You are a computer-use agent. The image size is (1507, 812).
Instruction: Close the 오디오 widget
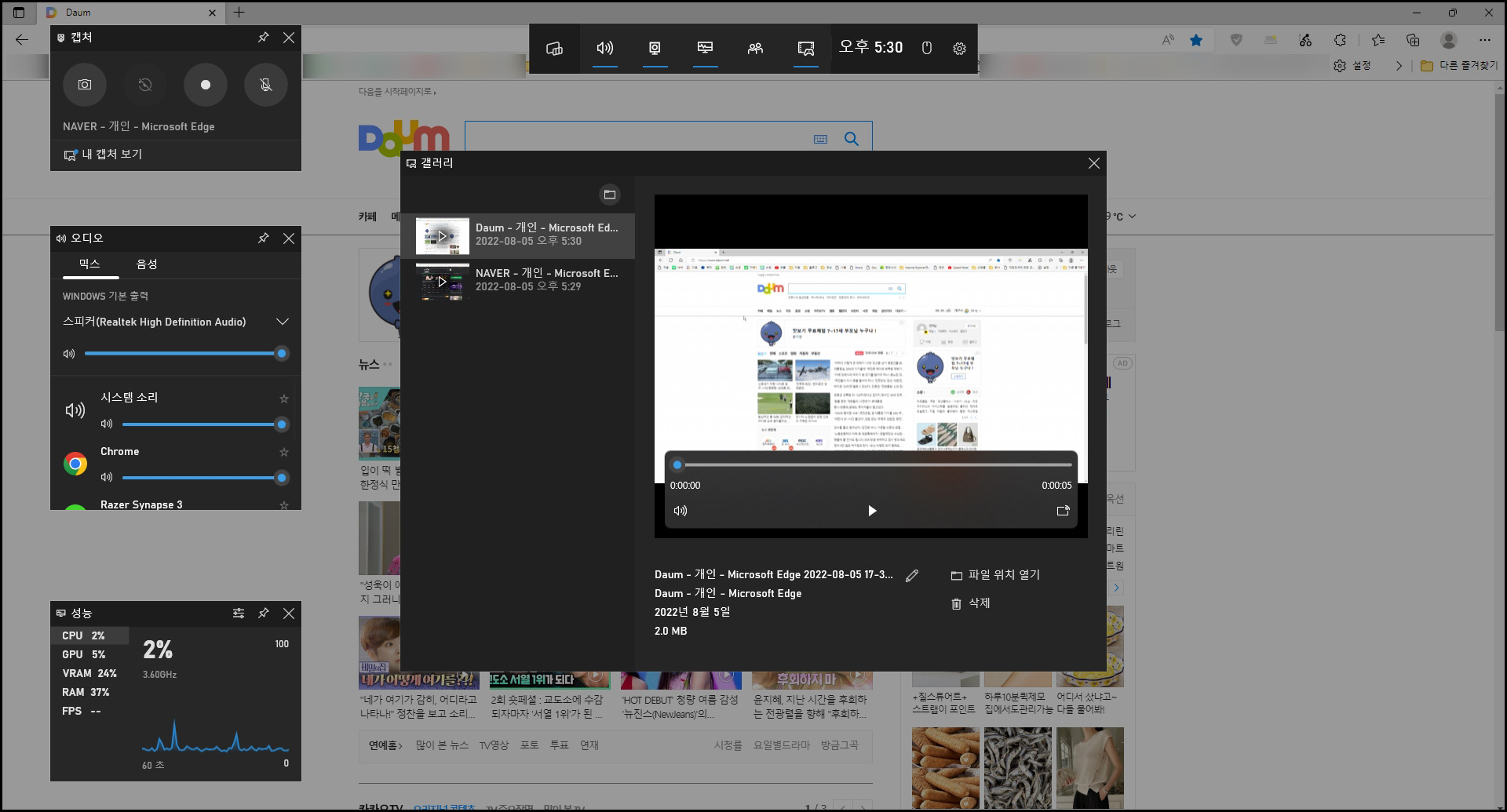(x=289, y=239)
